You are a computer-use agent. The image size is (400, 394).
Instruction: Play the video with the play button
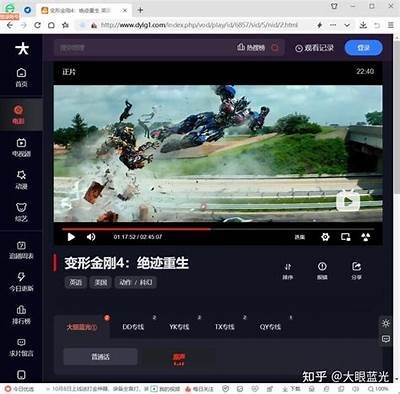[71, 237]
